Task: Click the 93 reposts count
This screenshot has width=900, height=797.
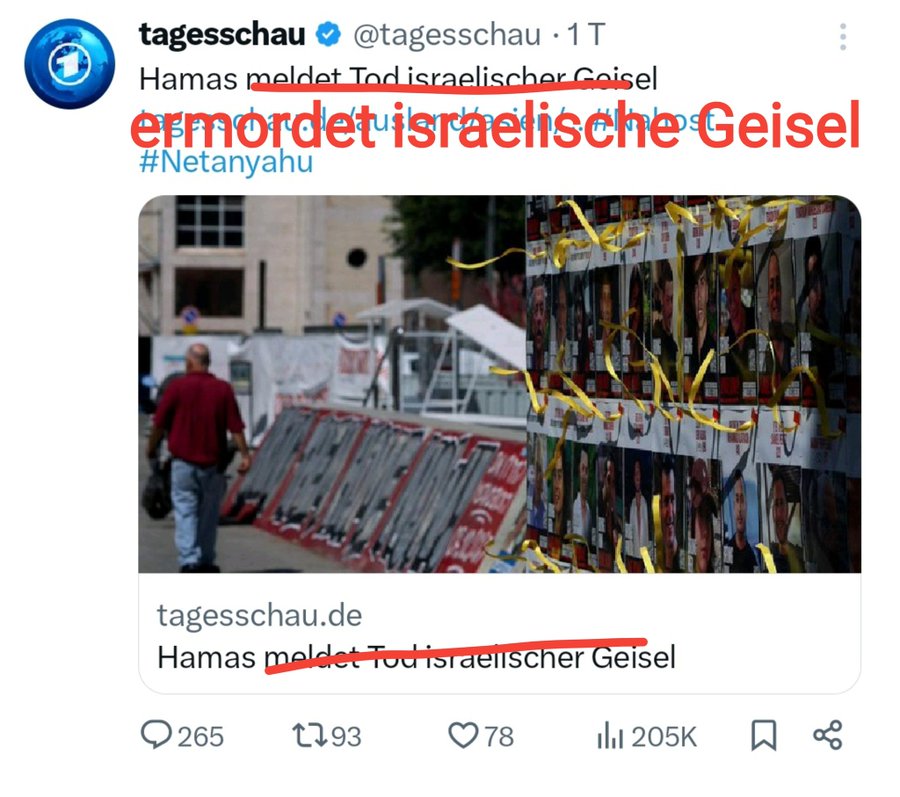Action: (x=346, y=737)
